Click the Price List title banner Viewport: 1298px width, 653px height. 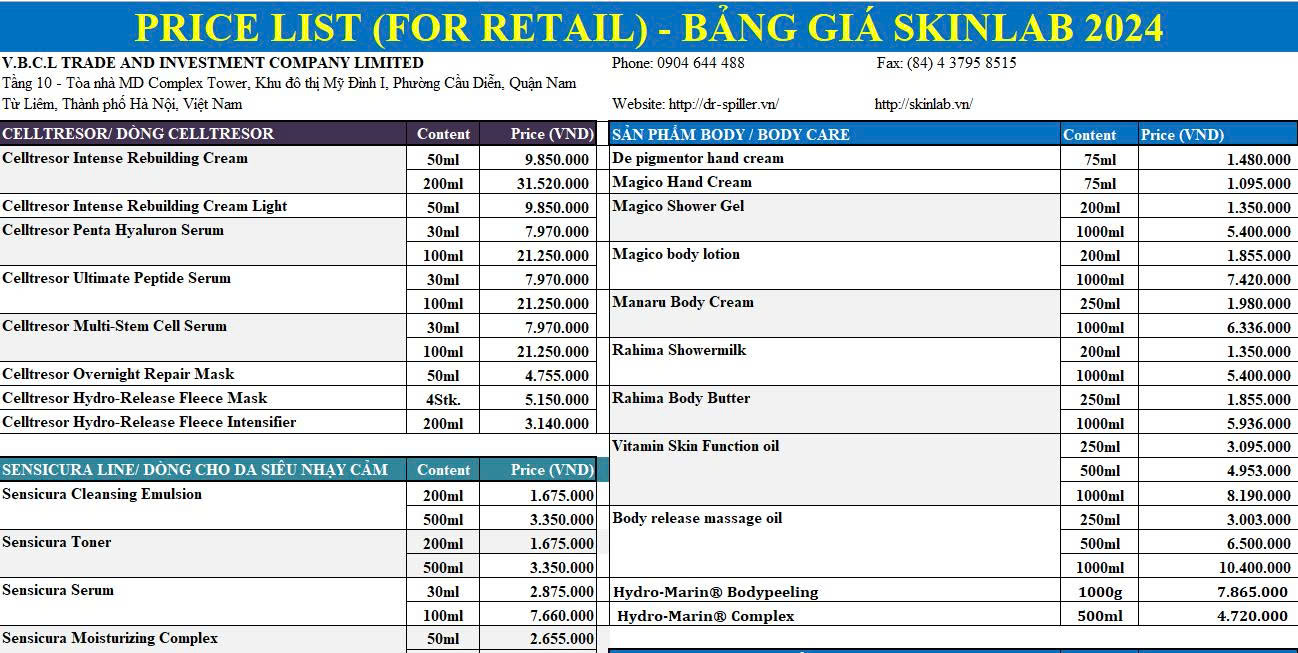tap(649, 27)
